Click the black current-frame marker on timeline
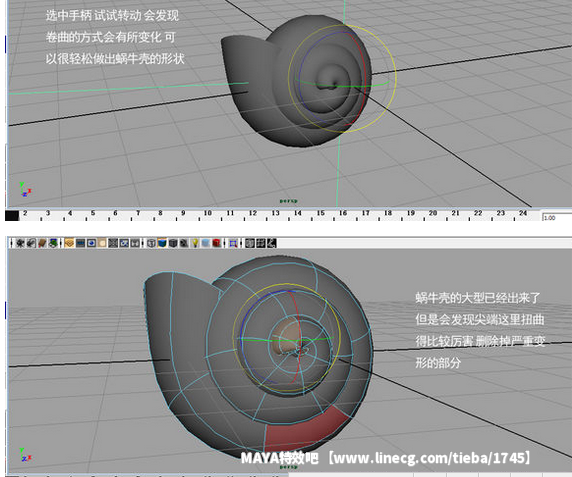Viewport: 572px width, 477px height. [x=12, y=216]
